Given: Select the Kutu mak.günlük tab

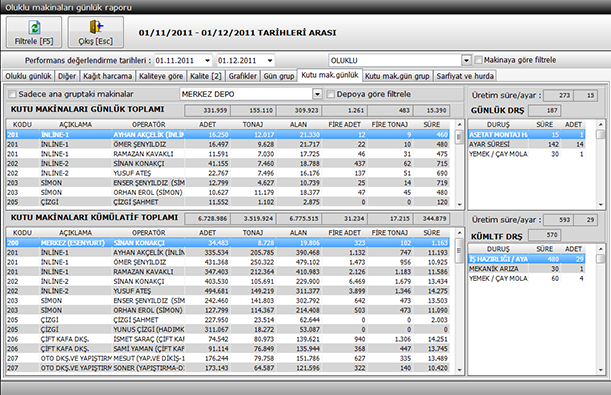Looking at the screenshot, I should [330, 75].
